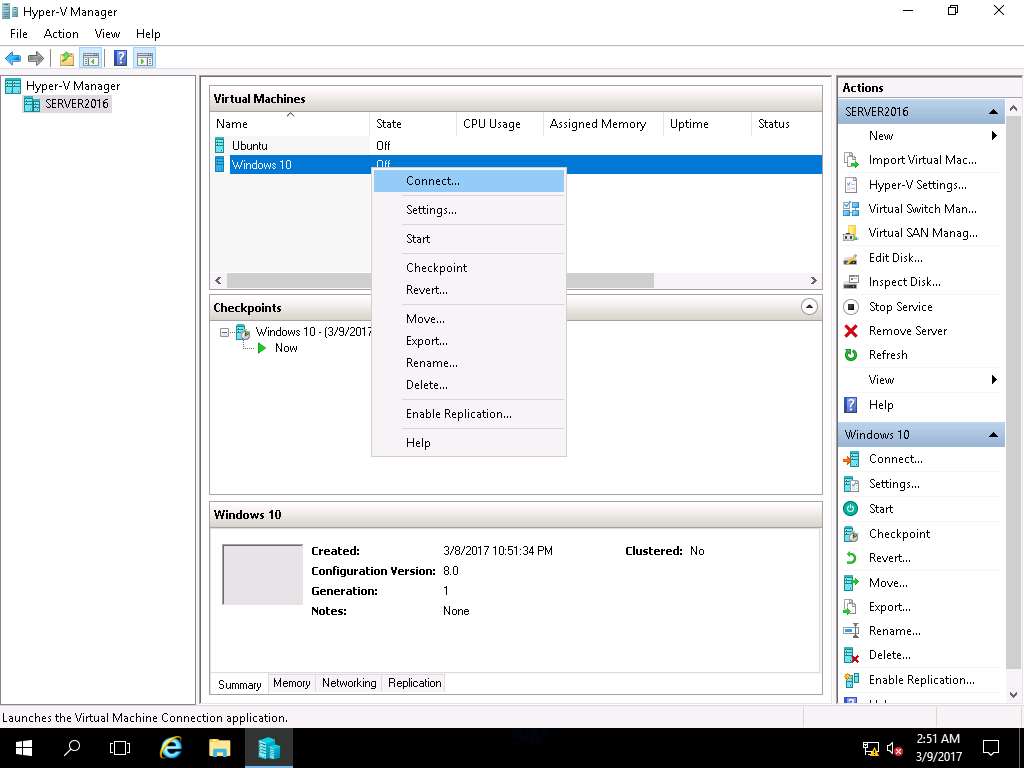Screen dimensions: 1024x768
Task: Choose Settings... from the context menu
Action: point(468,210)
